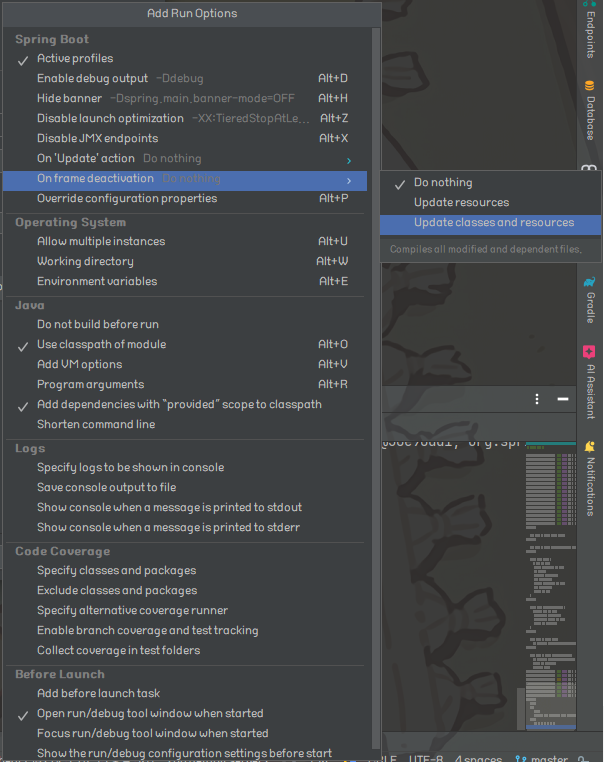Choose Show the run/debug configuration settings before start
The image size is (604, 762).
click(185, 753)
